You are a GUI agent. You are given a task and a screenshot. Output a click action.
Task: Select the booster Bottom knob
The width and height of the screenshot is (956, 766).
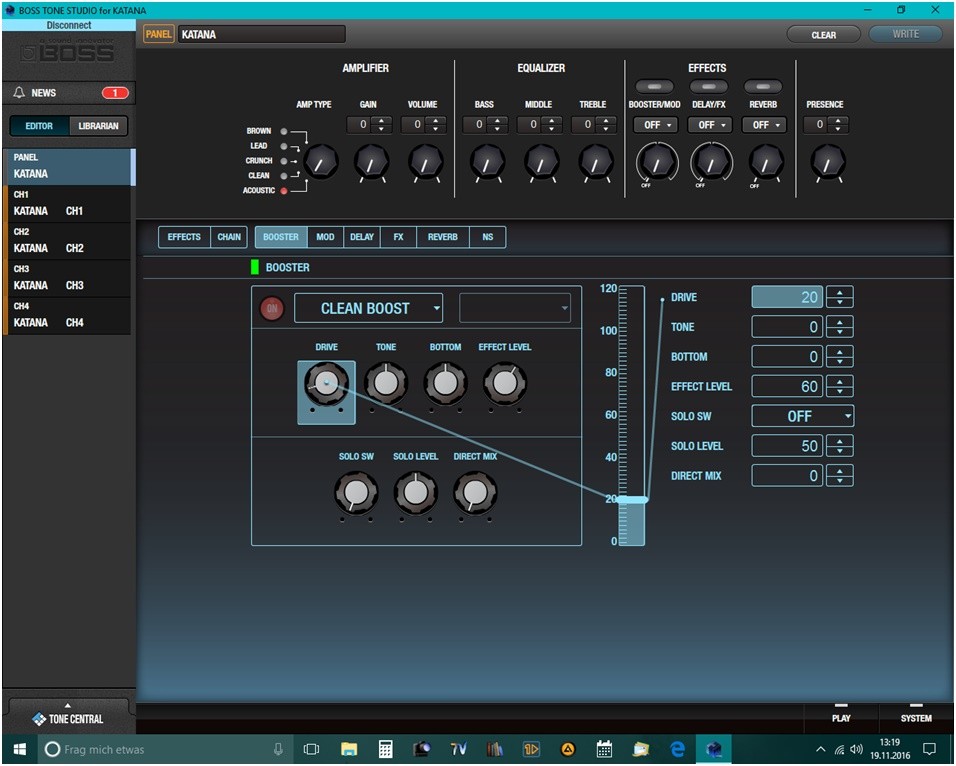coord(446,384)
